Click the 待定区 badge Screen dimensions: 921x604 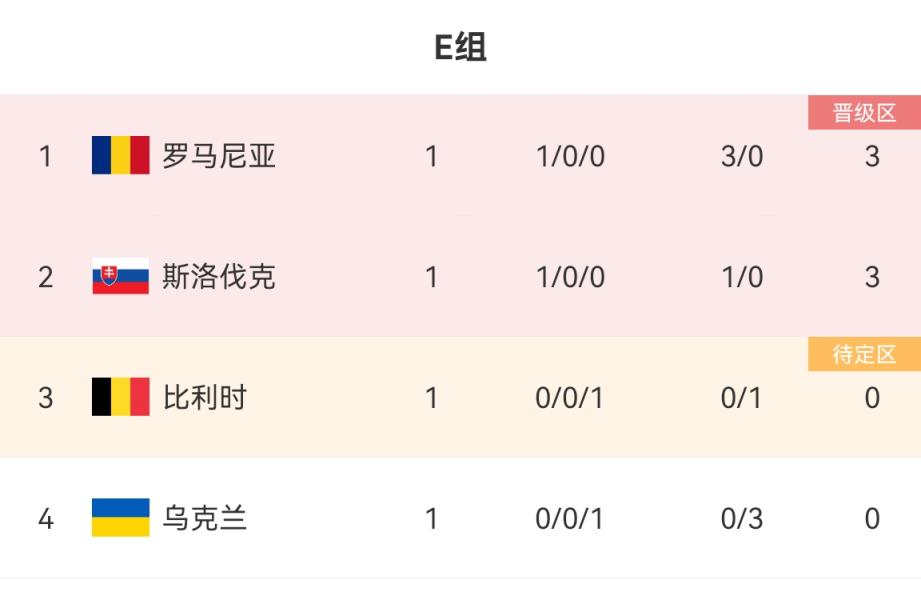864,355
